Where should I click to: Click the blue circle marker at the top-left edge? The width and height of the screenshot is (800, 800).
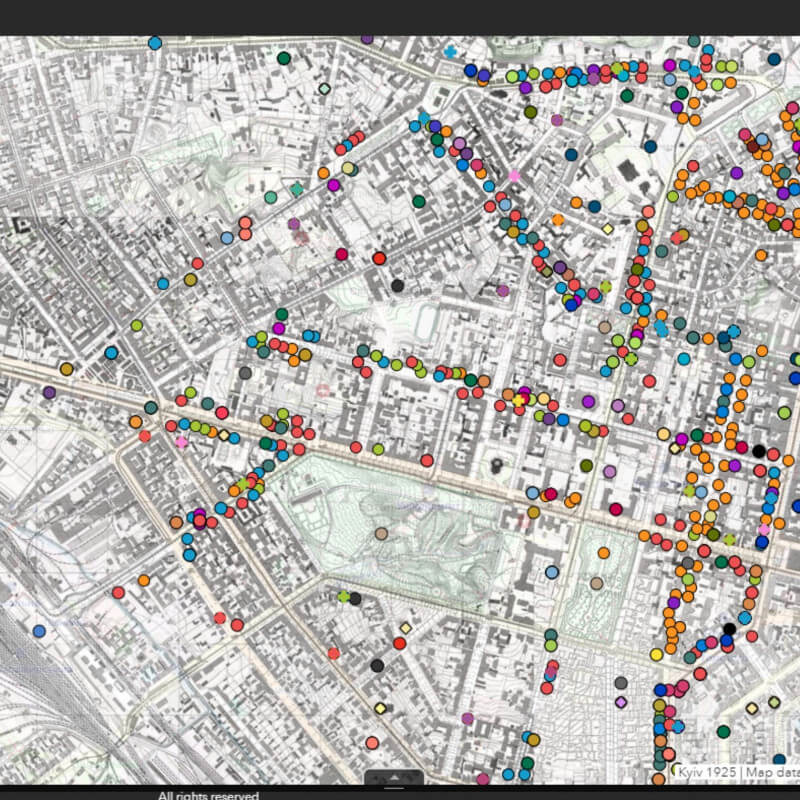[x=154, y=43]
